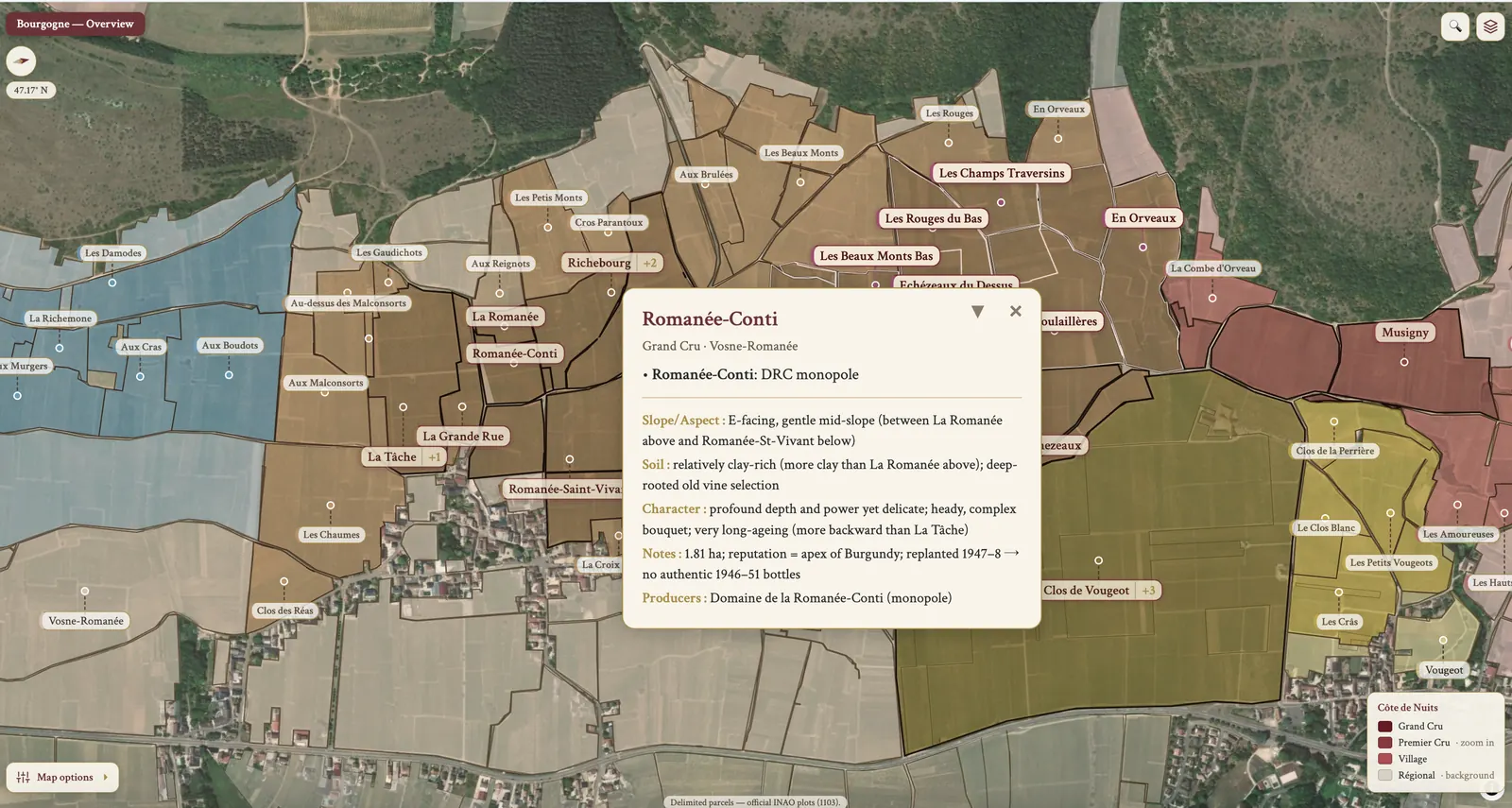Image resolution: width=1512 pixels, height=808 pixels.
Task: Click the Les Crâs parcel label
Action: click(1340, 622)
